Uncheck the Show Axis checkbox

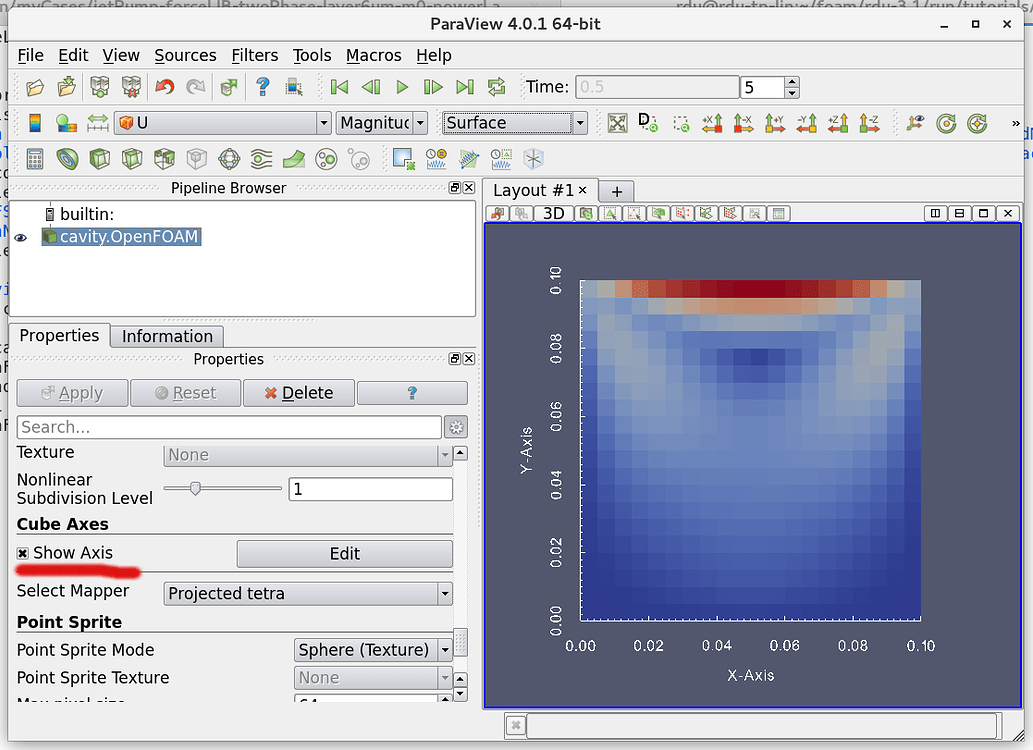click(22, 553)
